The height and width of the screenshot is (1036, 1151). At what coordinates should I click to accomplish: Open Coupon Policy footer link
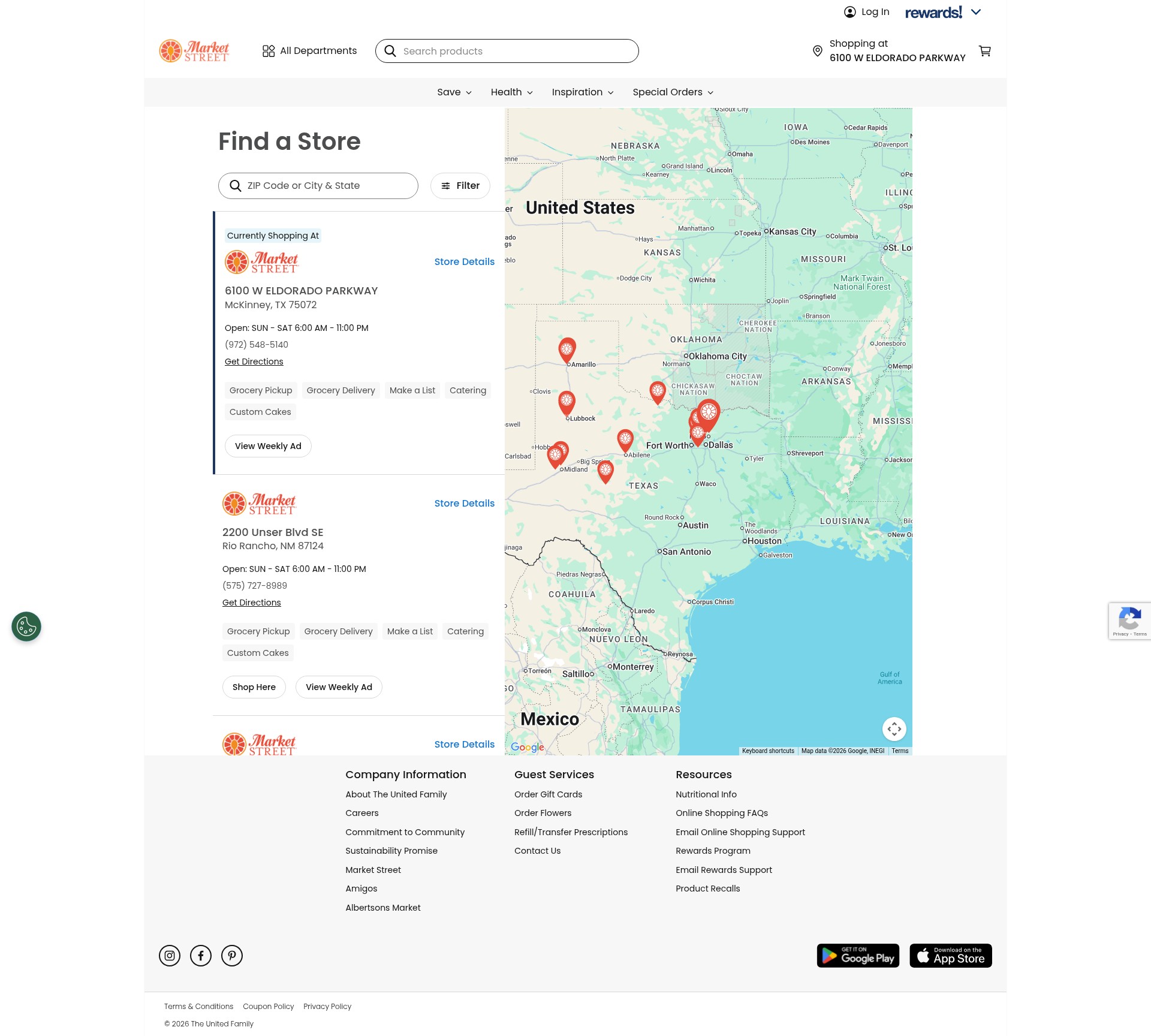coord(269,1007)
